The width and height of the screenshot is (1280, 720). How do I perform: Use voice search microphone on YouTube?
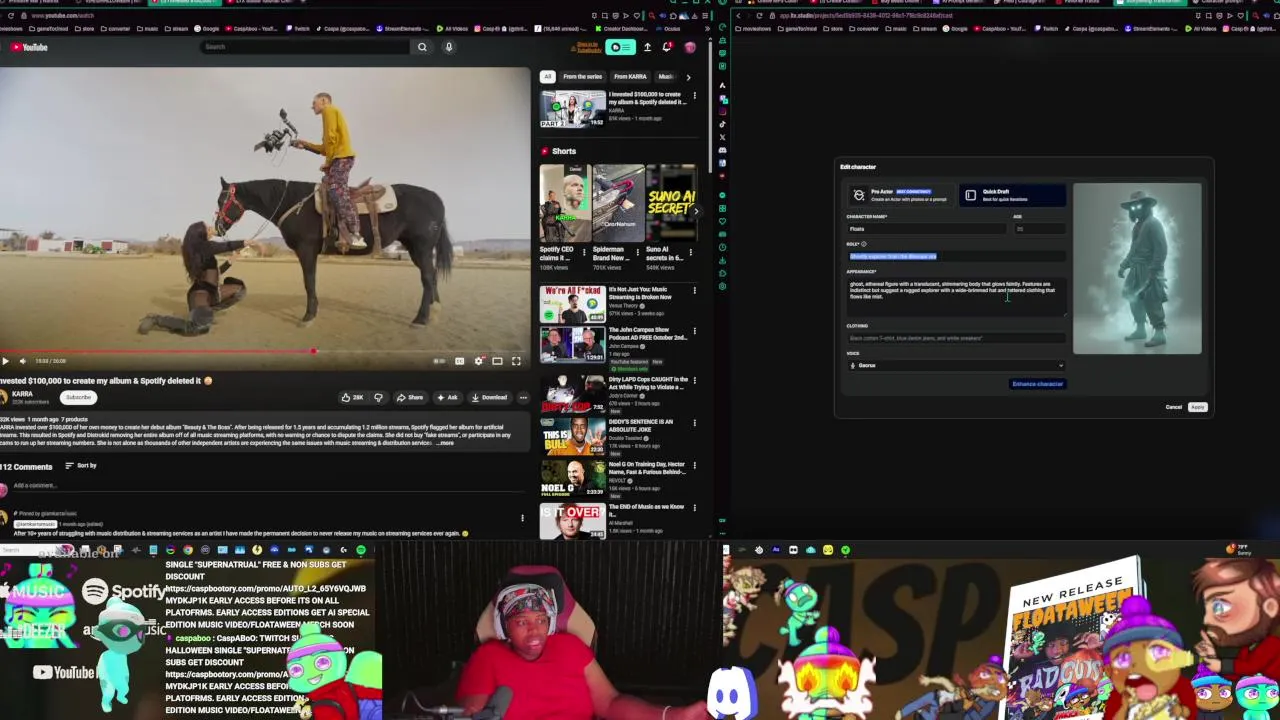(x=449, y=47)
